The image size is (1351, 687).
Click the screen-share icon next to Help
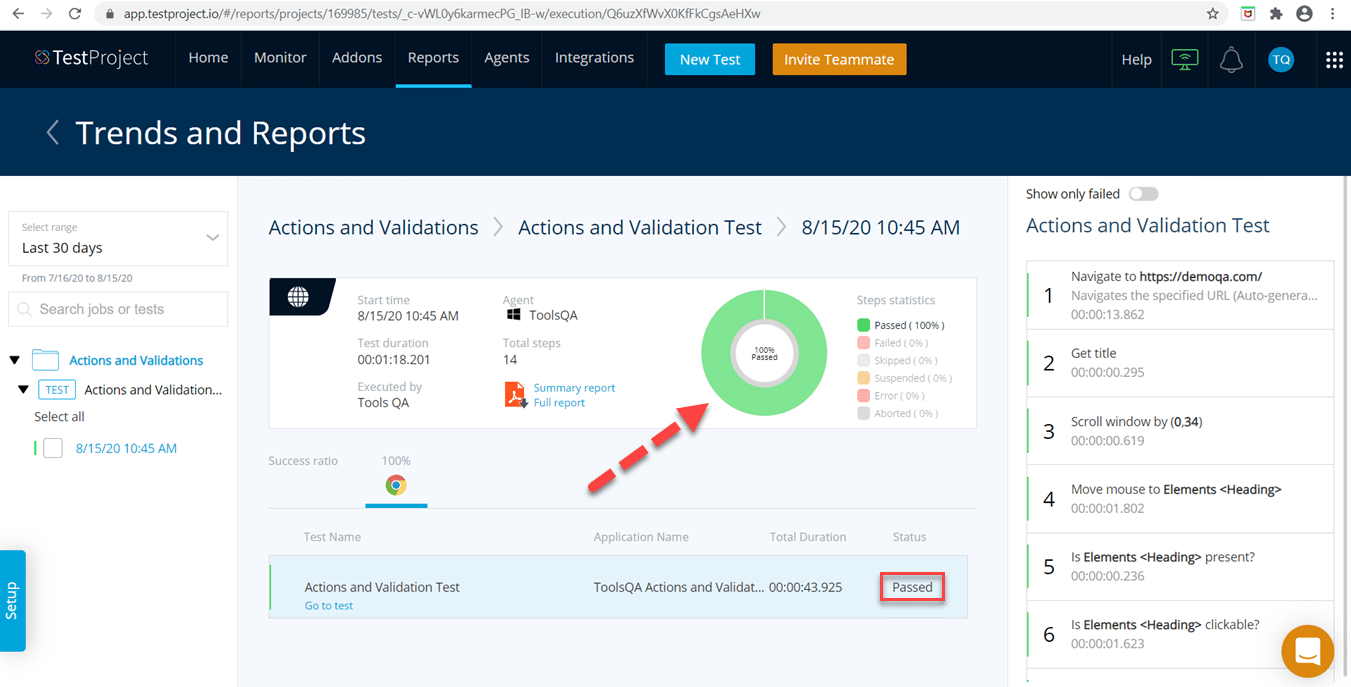pos(1184,59)
